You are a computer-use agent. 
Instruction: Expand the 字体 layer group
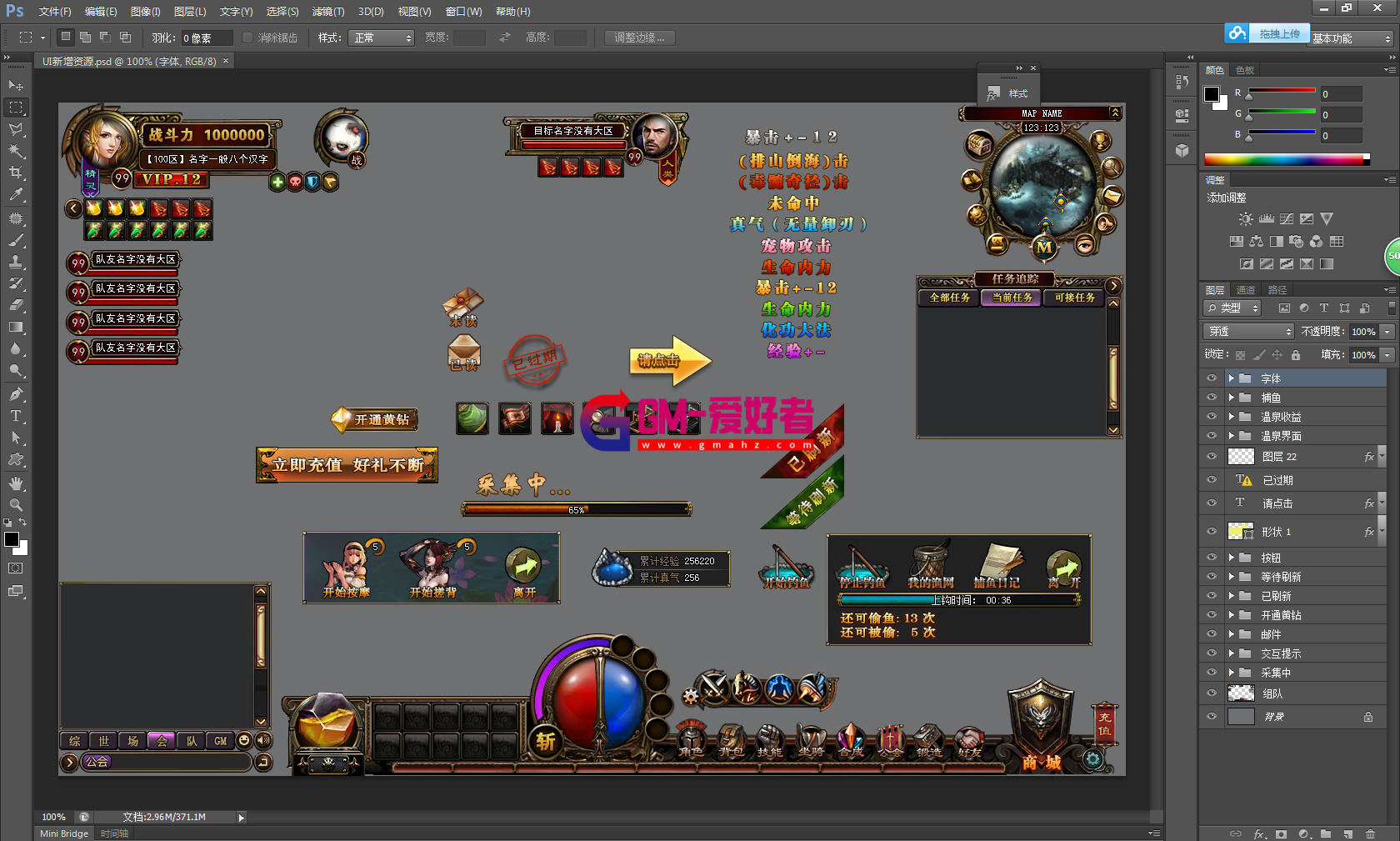click(1231, 378)
